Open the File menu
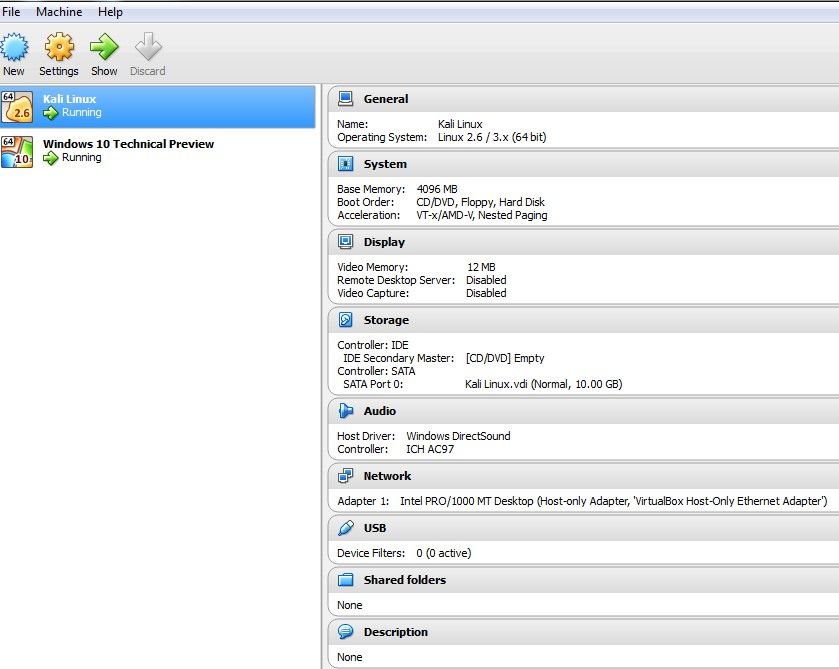 point(11,12)
